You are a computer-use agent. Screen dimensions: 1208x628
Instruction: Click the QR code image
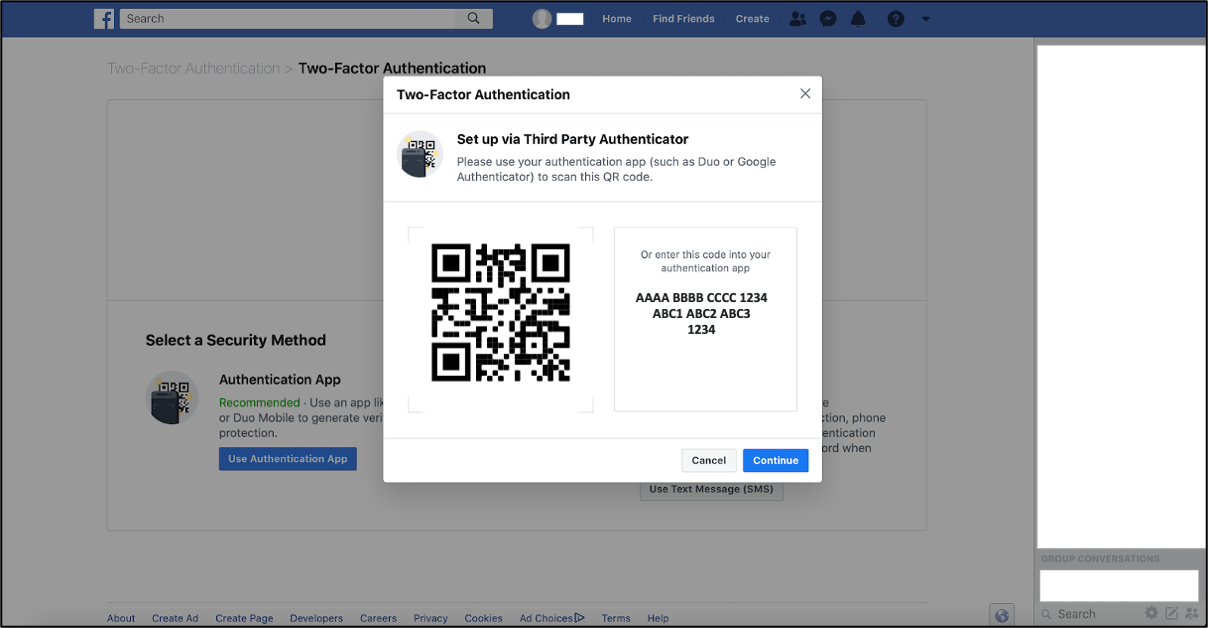[x=501, y=312]
